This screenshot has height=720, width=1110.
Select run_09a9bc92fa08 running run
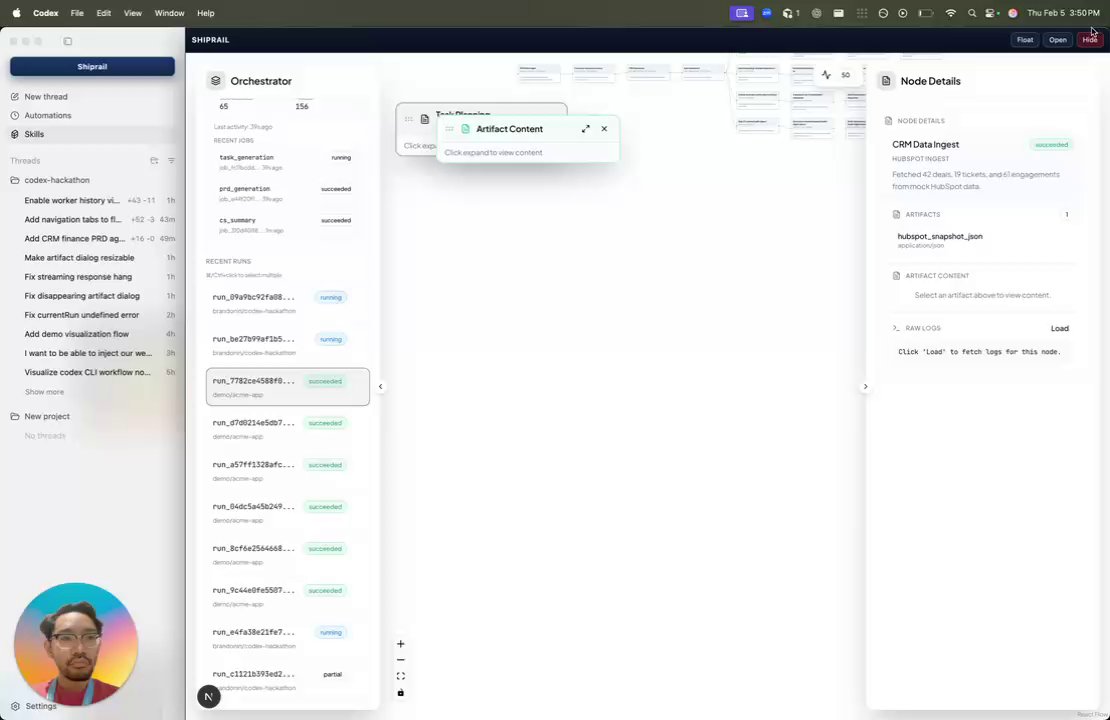tap(287, 303)
